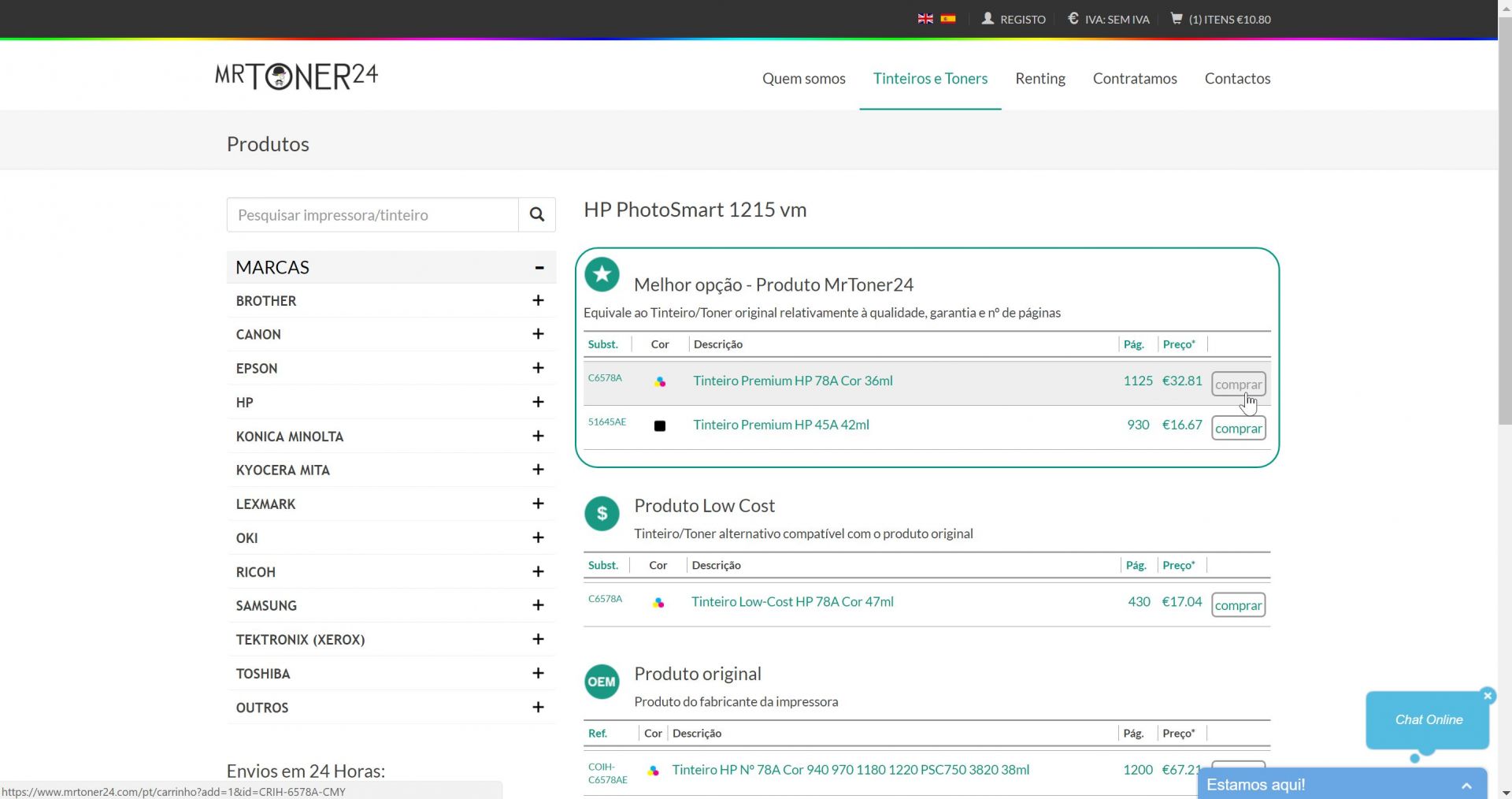This screenshot has width=1512, height=799.
Task: Click the MrToner24 logo
Action: coord(296,76)
